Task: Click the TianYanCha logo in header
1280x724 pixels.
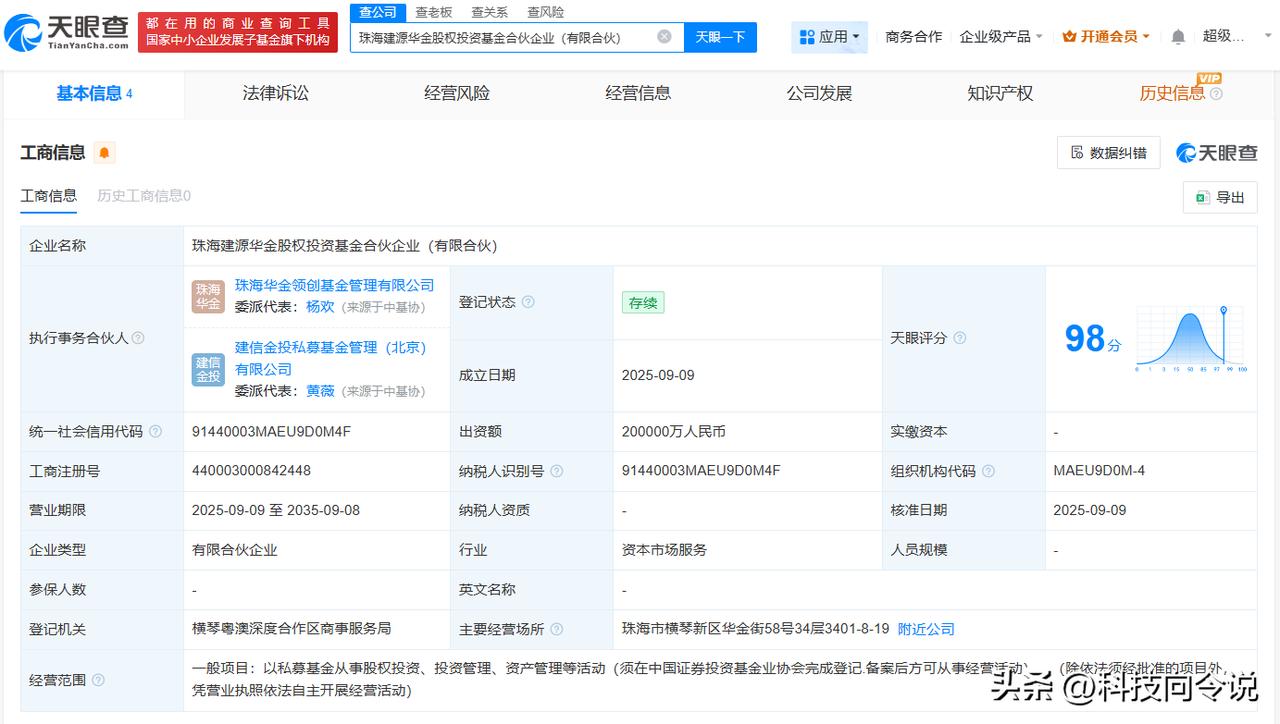Action: point(67,32)
